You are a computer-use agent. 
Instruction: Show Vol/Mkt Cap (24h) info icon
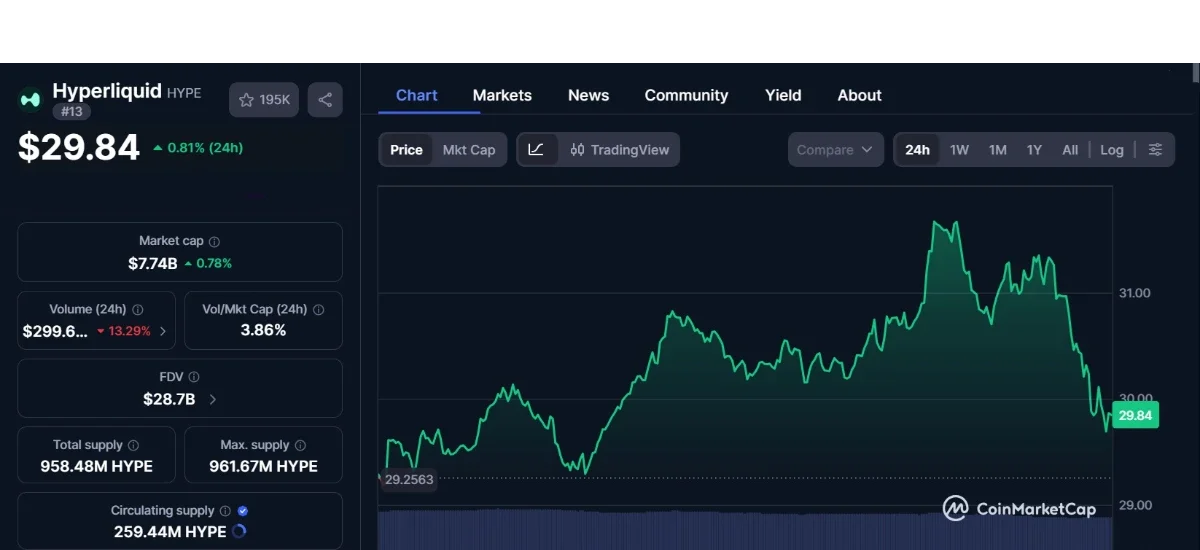319,310
